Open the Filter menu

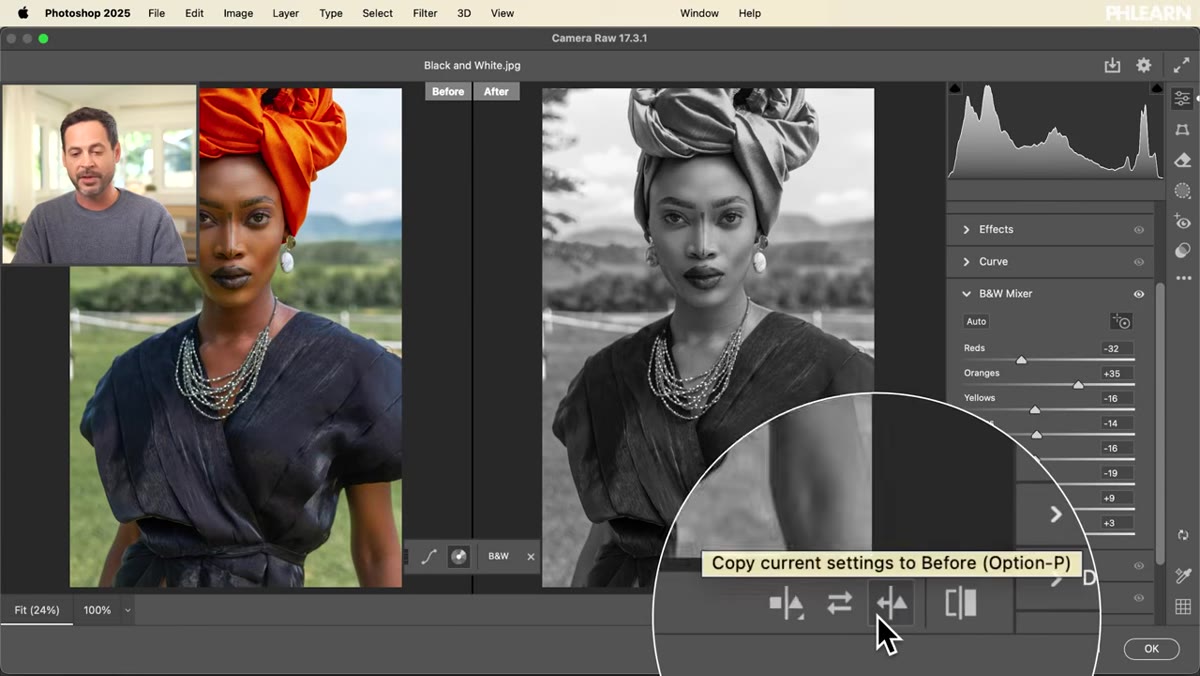click(x=425, y=13)
